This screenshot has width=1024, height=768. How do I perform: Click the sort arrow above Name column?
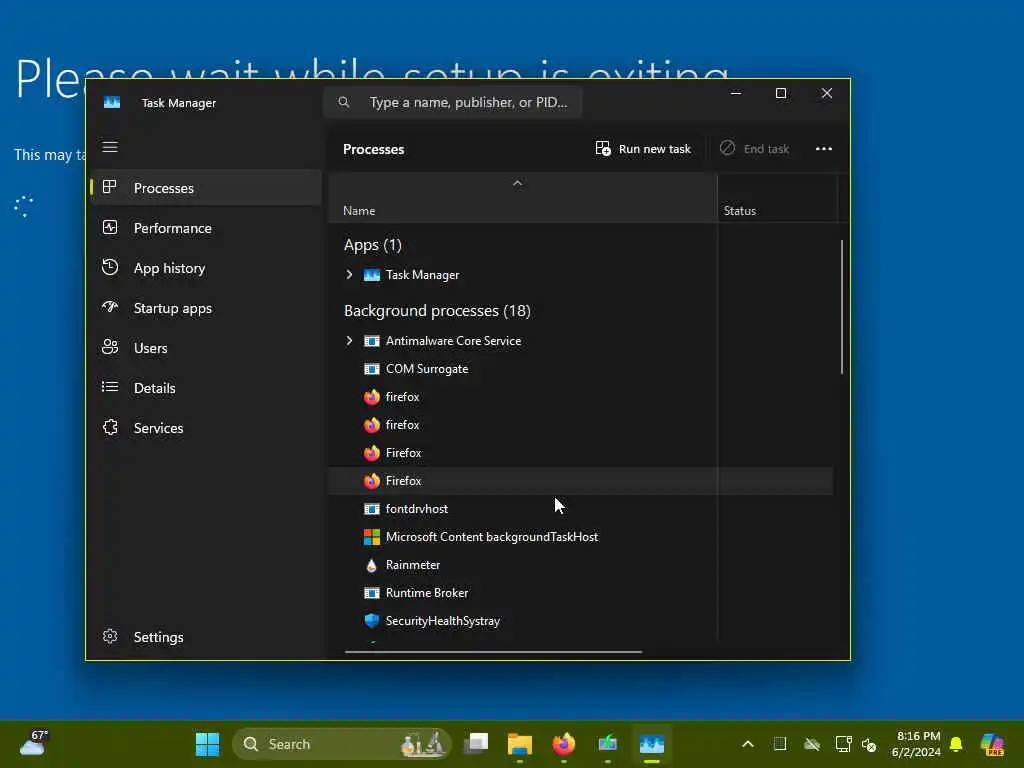(517, 184)
